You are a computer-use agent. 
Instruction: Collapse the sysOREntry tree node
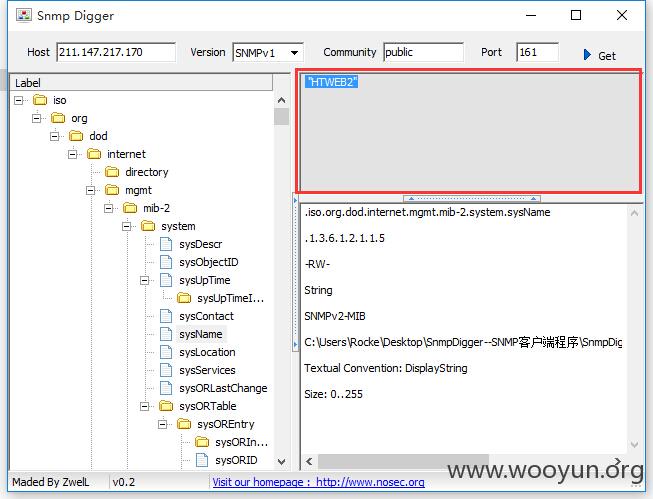pos(162,424)
